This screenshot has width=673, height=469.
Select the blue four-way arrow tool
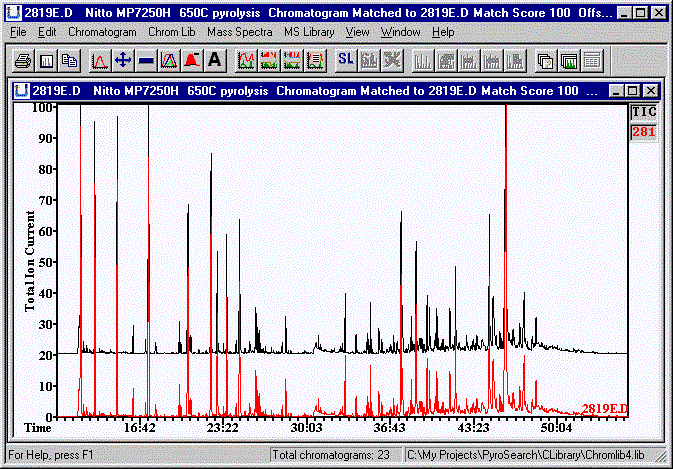point(123,61)
